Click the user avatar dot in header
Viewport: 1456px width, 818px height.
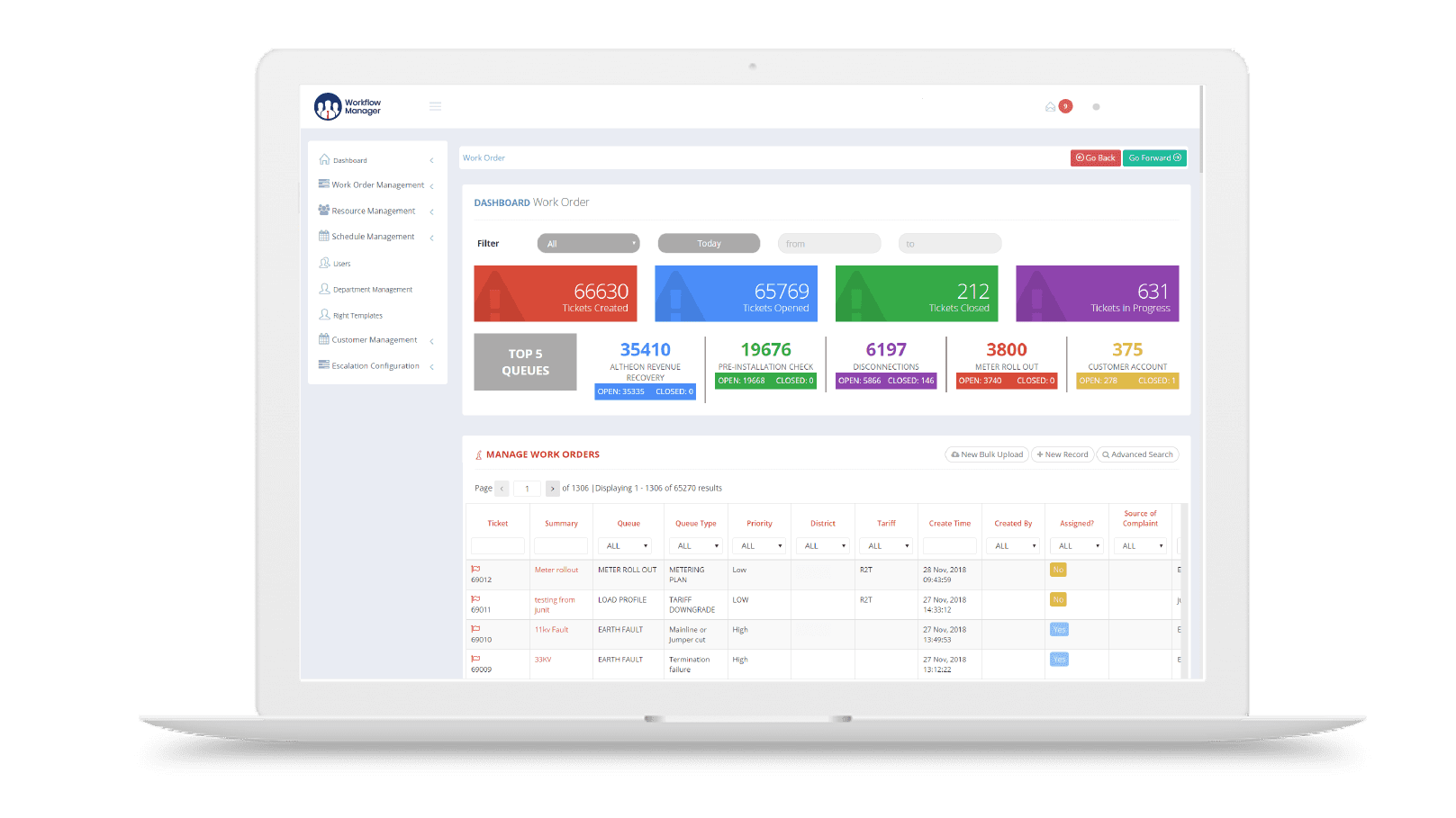[x=1096, y=106]
